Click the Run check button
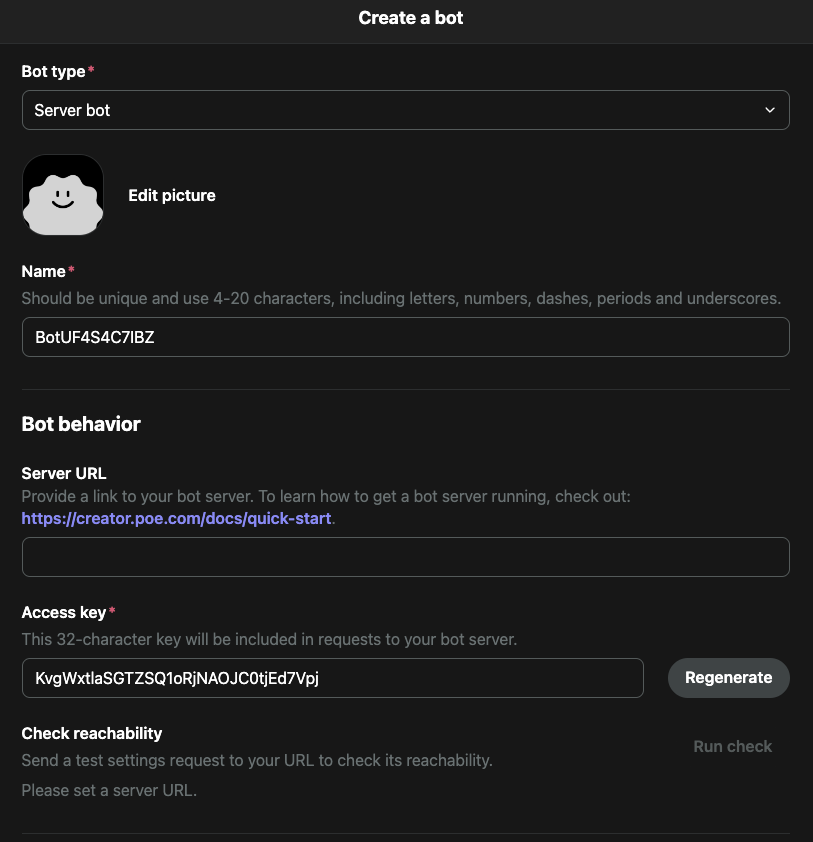 pos(732,746)
